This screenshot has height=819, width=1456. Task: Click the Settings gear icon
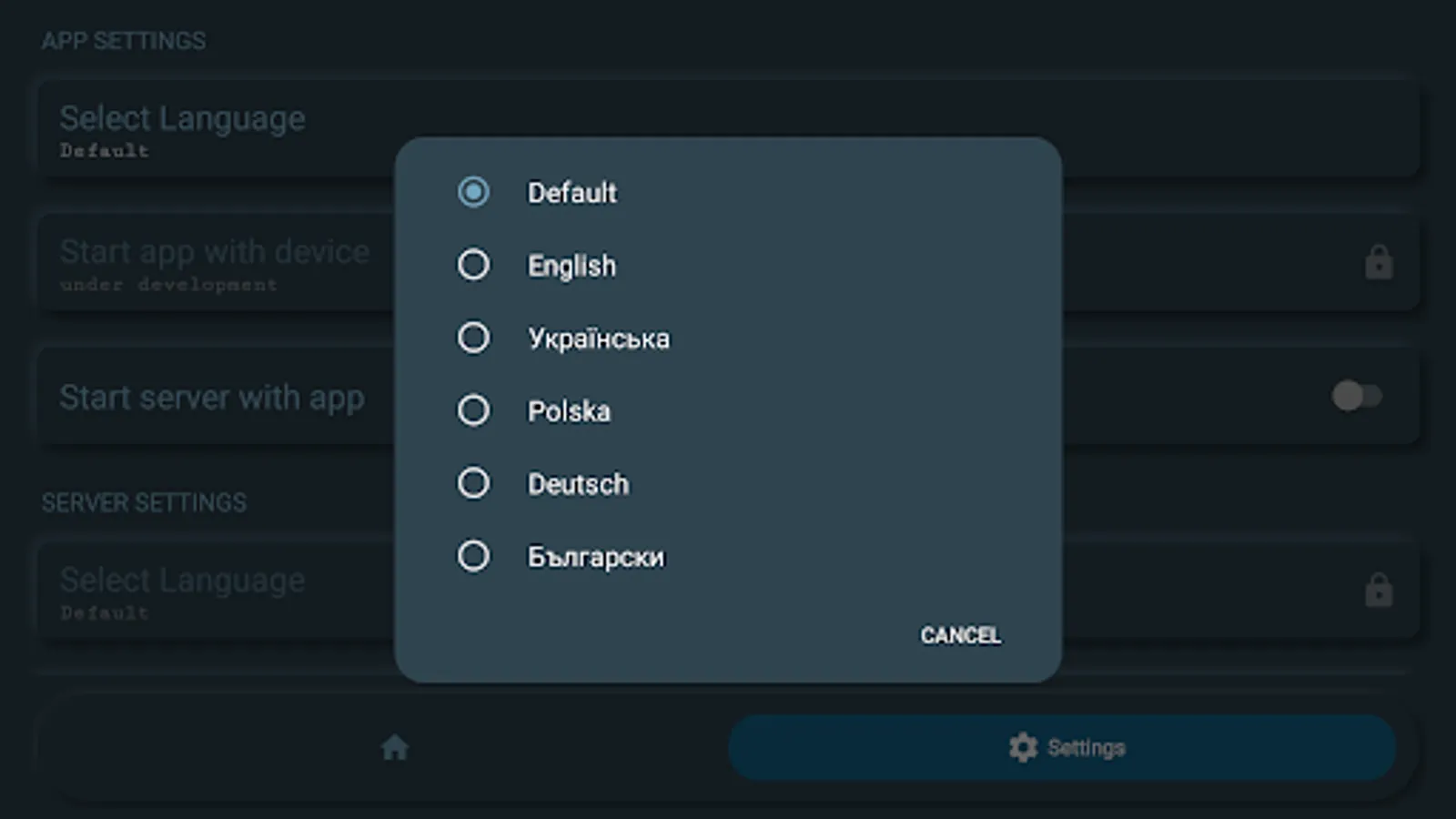(1023, 748)
